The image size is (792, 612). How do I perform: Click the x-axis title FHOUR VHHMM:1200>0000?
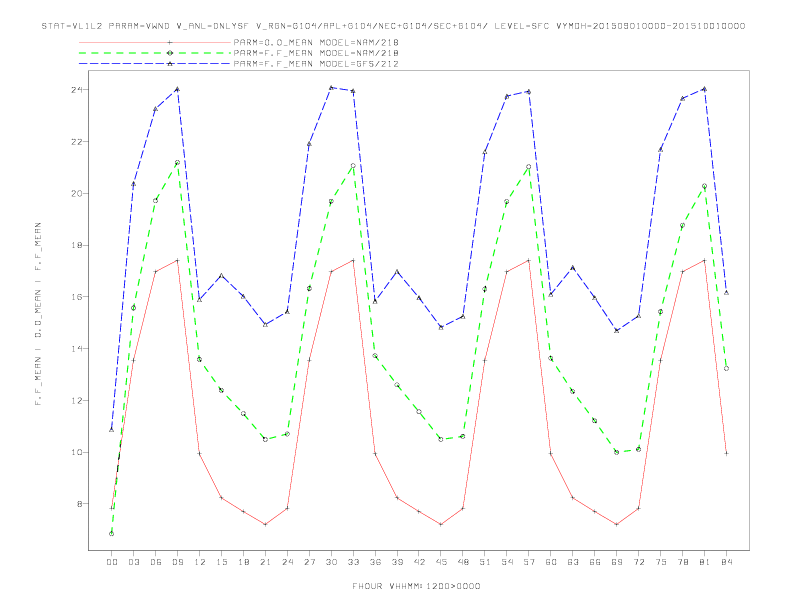click(x=416, y=586)
